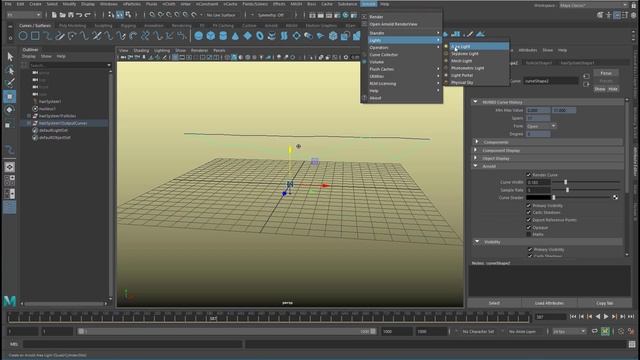Click the black Curve Shader color swatch
Viewport: 640px width, 360px height.
tap(538, 198)
